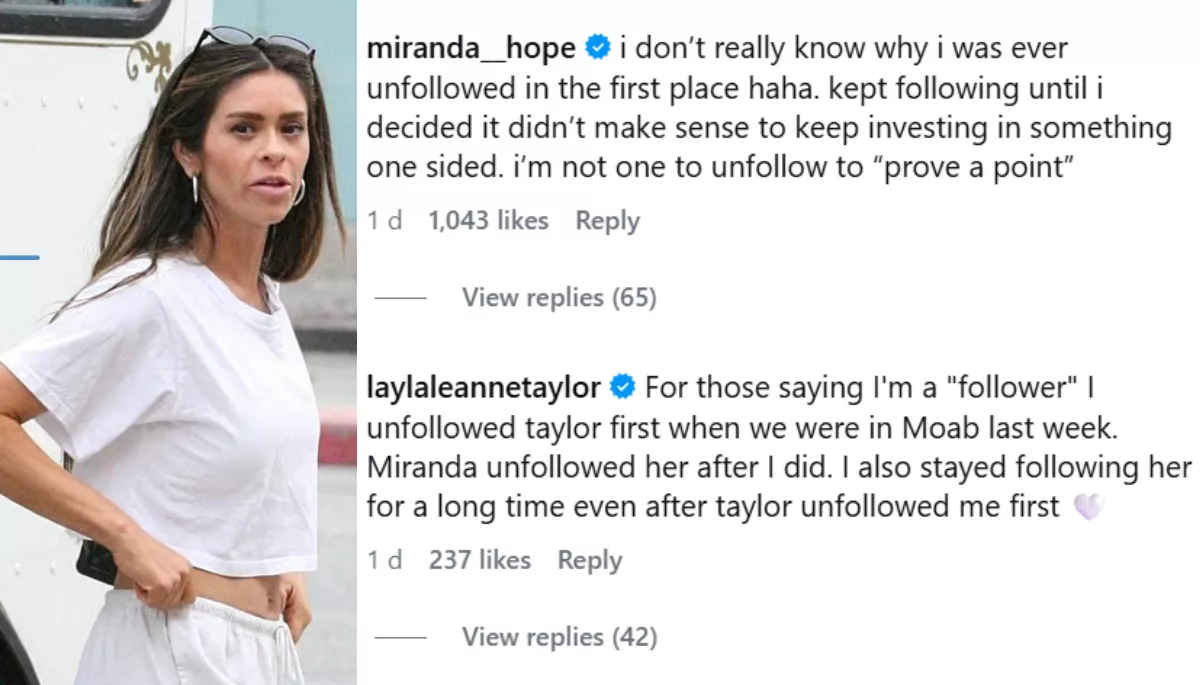Expand View replies (65)
The width and height of the screenshot is (1200, 685).
coord(559,297)
